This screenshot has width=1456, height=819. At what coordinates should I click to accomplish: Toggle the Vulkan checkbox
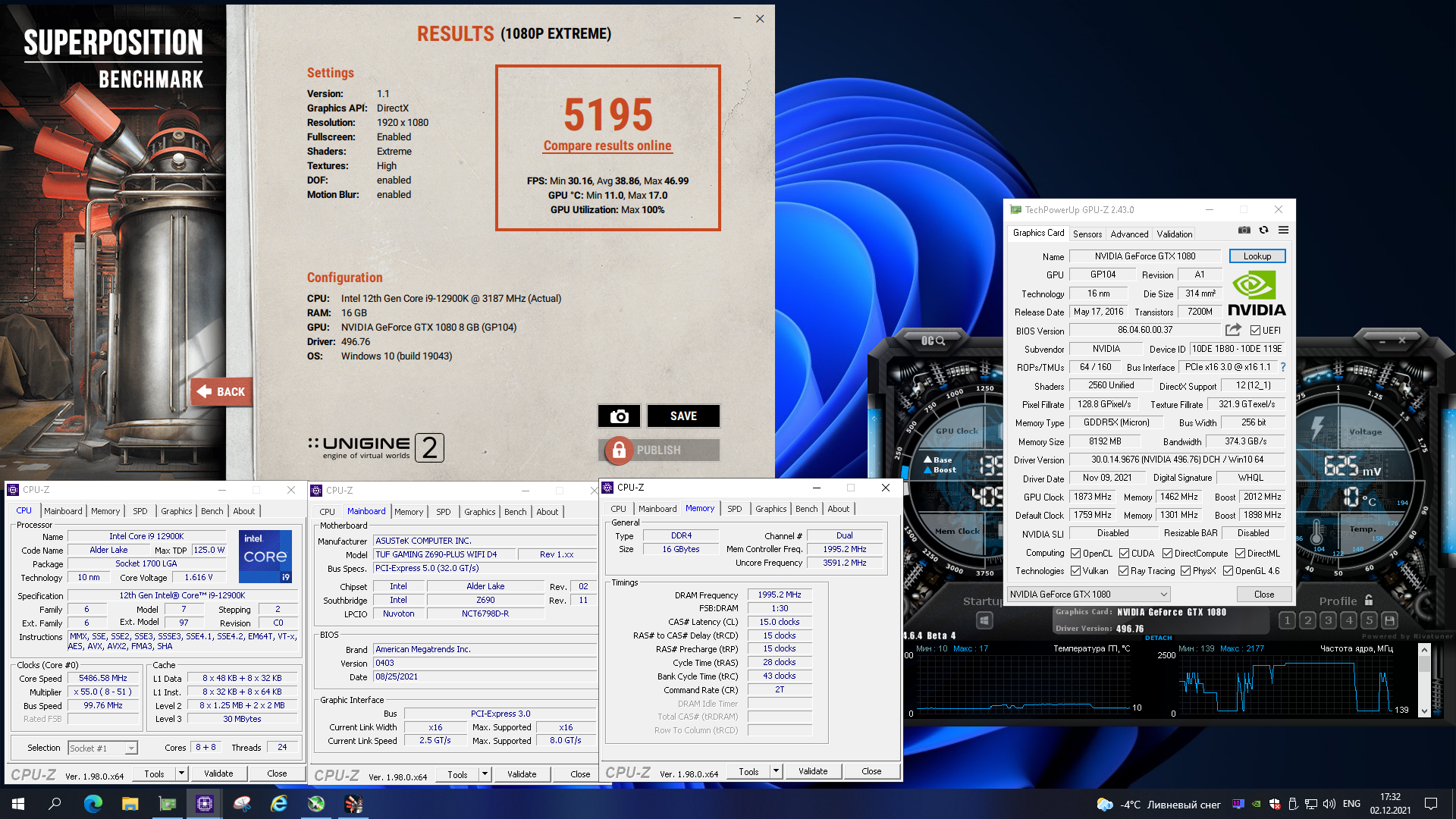[x=1075, y=571]
